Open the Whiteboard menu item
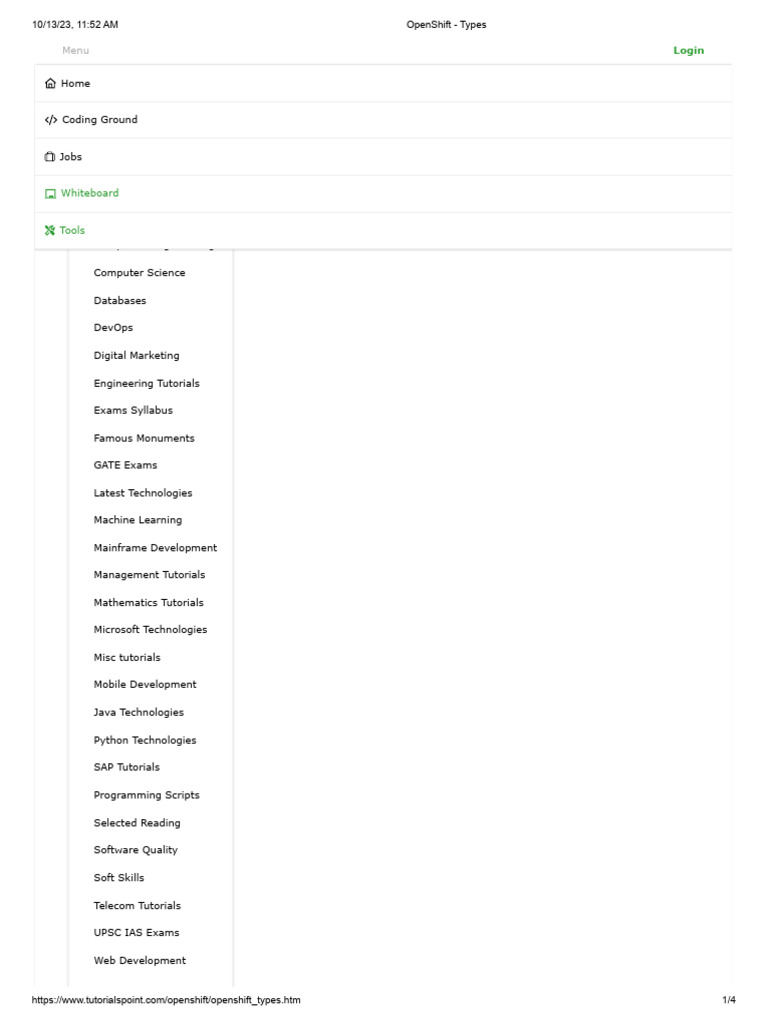Image resolution: width=768 pixels, height=1024 pixels. click(89, 194)
